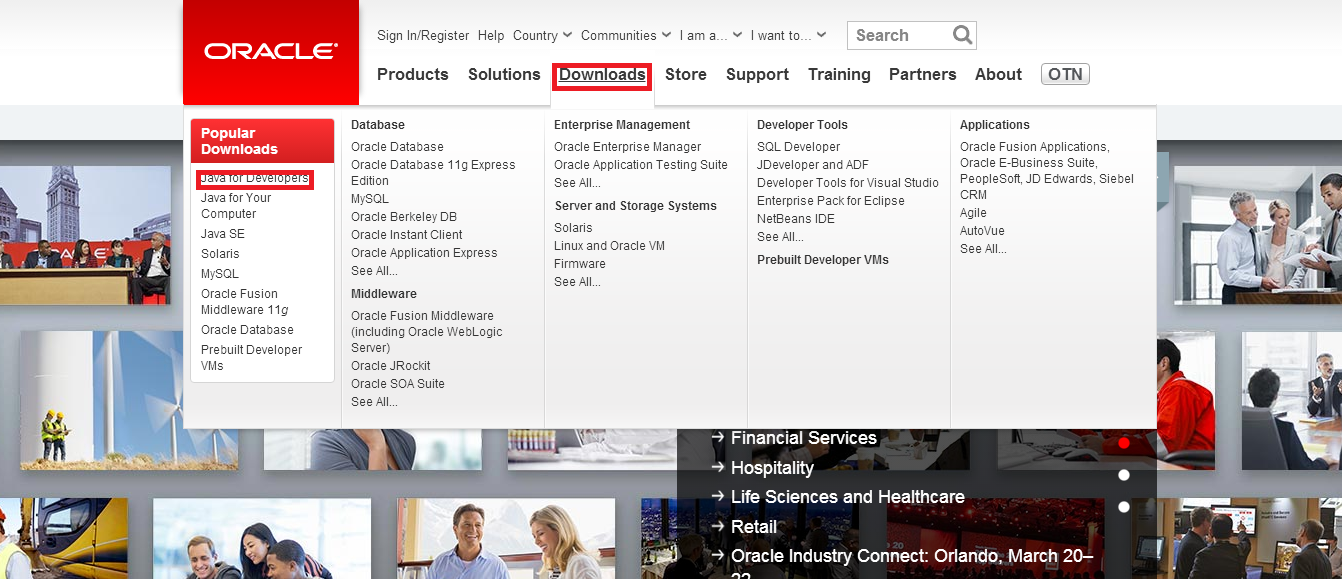Open Java SE under Popular Downloads
This screenshot has height=579, width=1342.
pyautogui.click(x=223, y=234)
